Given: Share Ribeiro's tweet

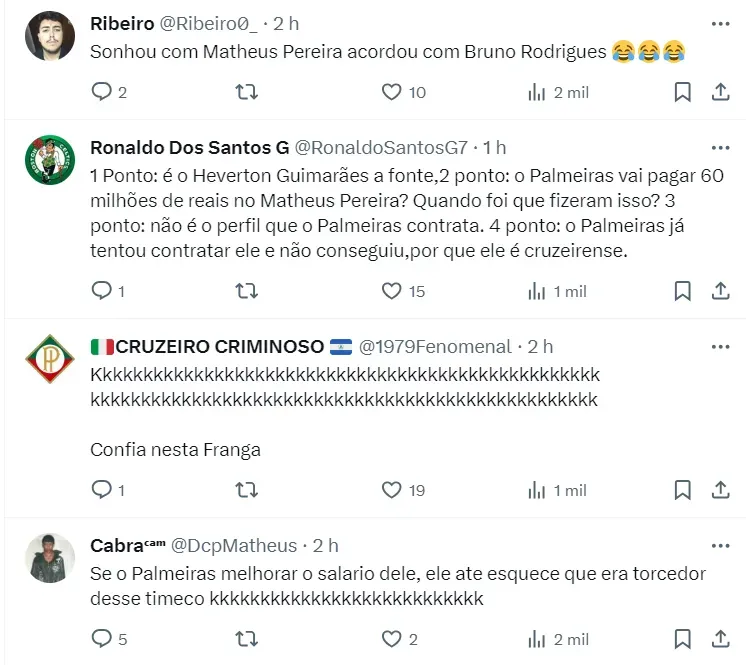Looking at the screenshot, I should click(720, 92).
